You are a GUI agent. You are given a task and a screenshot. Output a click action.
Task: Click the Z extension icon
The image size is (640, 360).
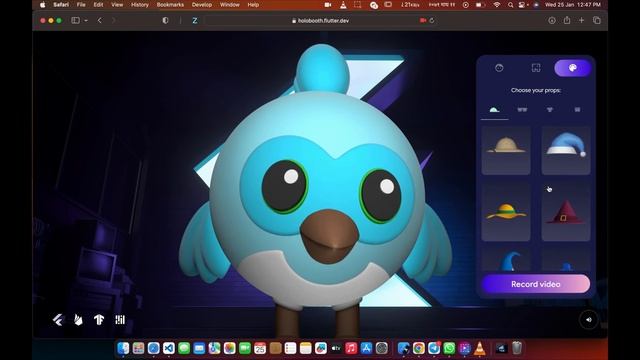tap(195, 20)
